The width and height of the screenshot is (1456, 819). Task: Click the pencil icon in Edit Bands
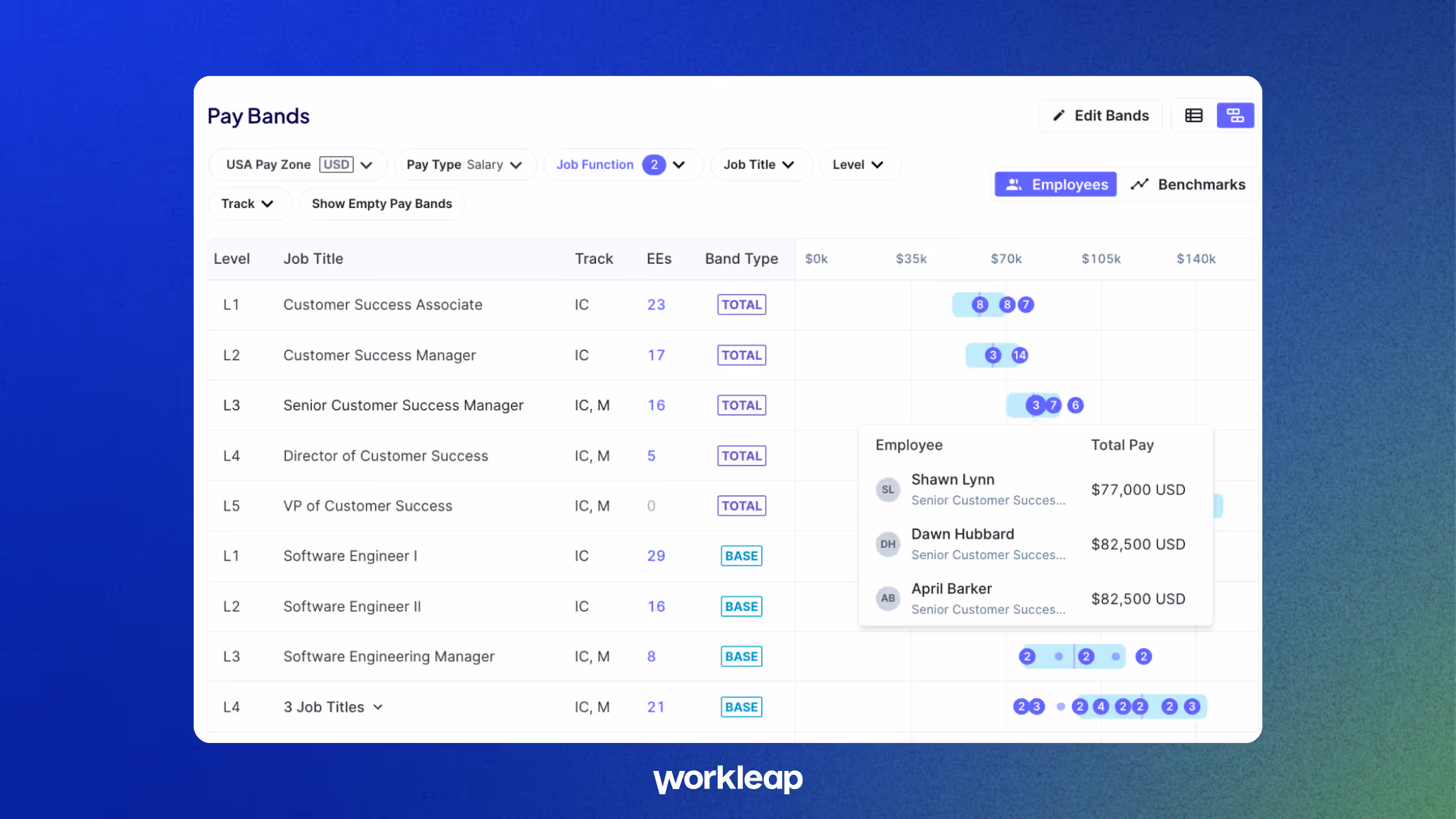coord(1059,116)
